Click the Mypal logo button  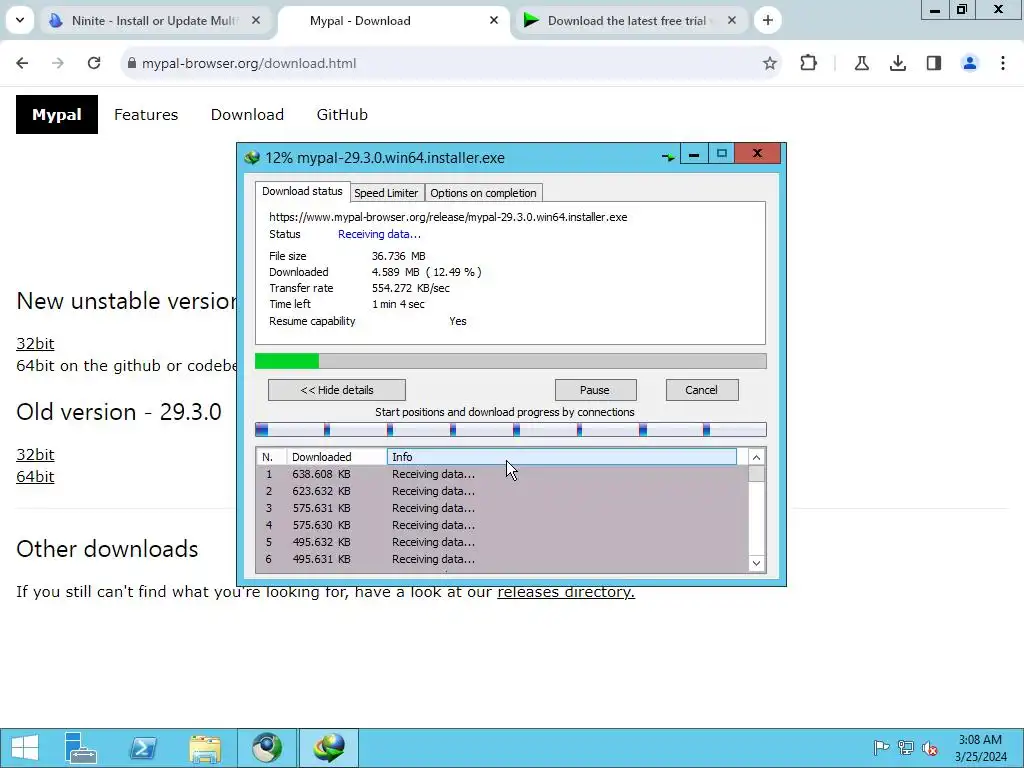57,114
